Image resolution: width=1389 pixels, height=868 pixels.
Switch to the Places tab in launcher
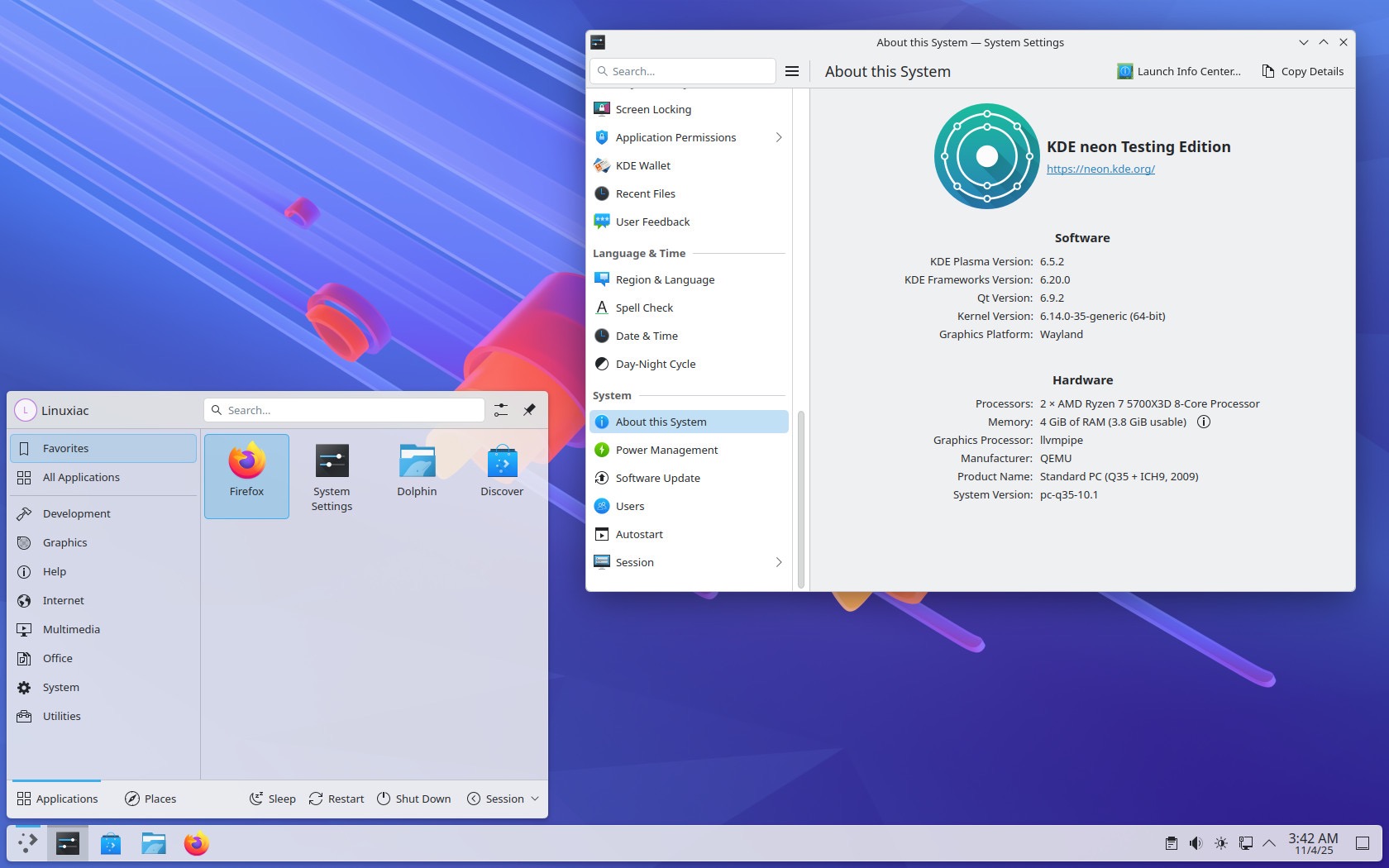[x=150, y=799]
